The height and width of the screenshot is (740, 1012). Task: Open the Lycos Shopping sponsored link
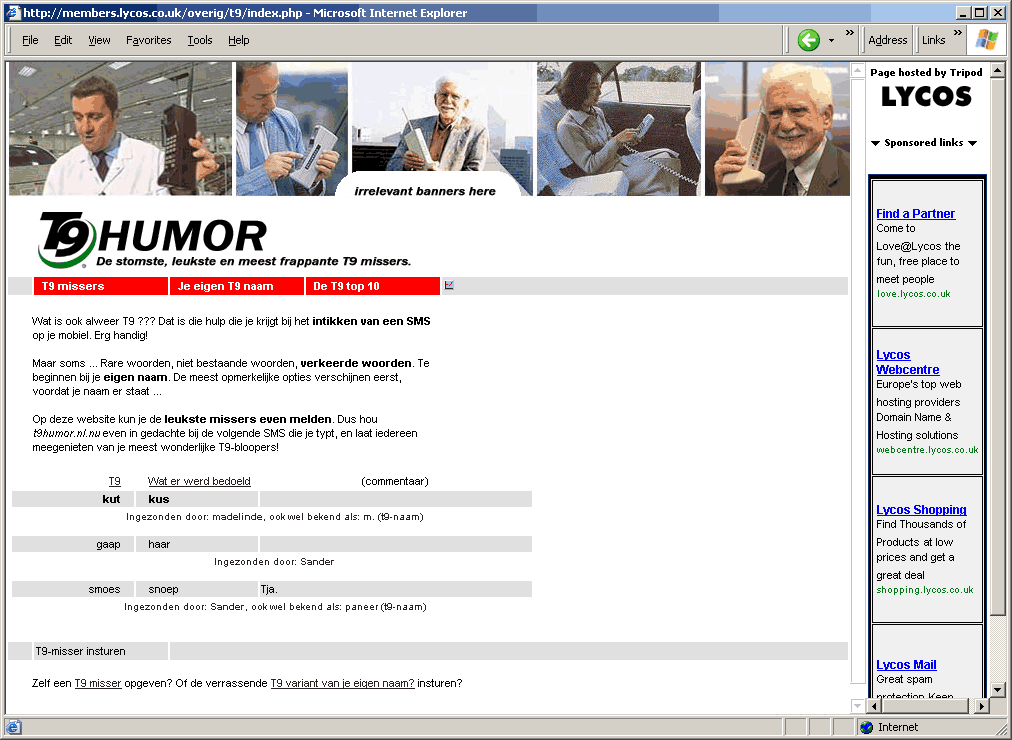[921, 510]
